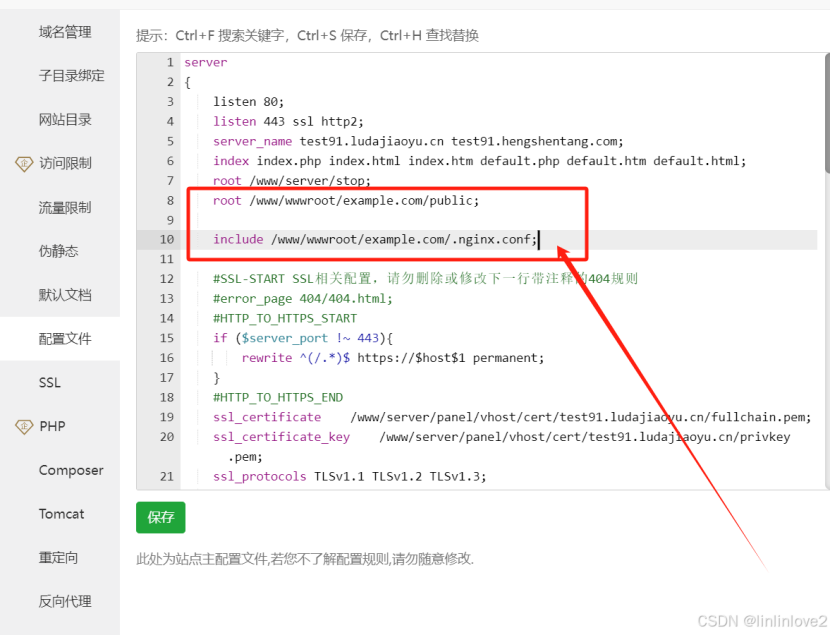Click the root example.com/public line
Viewport: 830px width, 635px height.
pyautogui.click(x=346, y=201)
